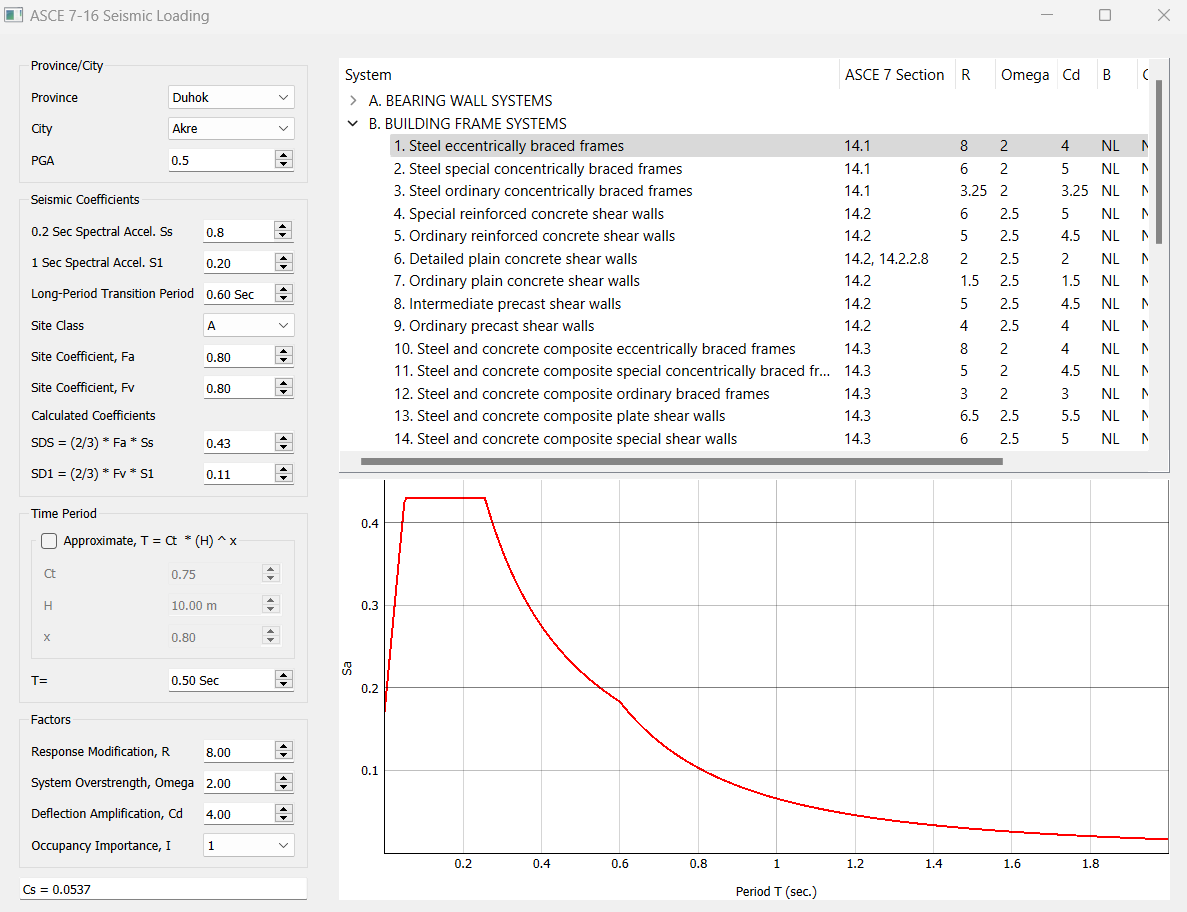Click the T= period value field

point(222,680)
